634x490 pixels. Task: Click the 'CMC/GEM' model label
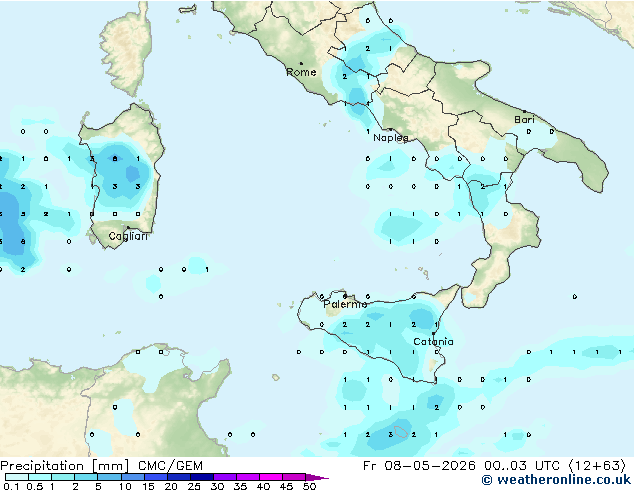pyautogui.click(x=170, y=466)
